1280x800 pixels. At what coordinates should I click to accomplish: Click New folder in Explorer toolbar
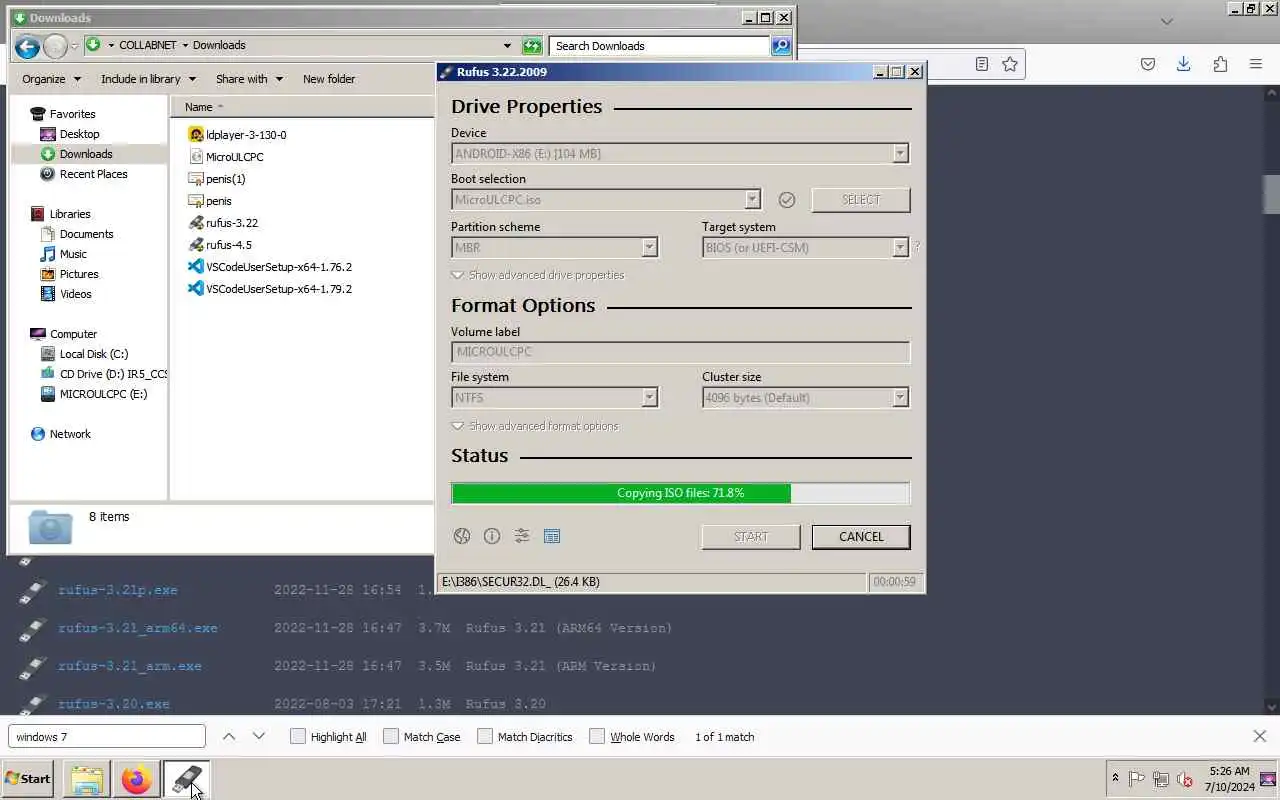(x=329, y=79)
